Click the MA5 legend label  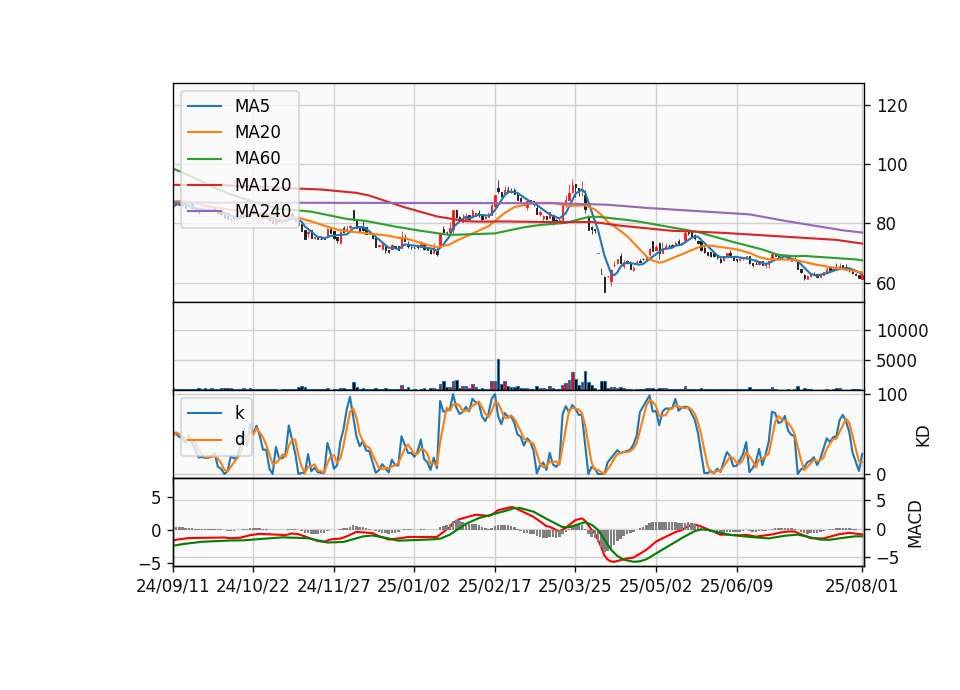point(252,106)
